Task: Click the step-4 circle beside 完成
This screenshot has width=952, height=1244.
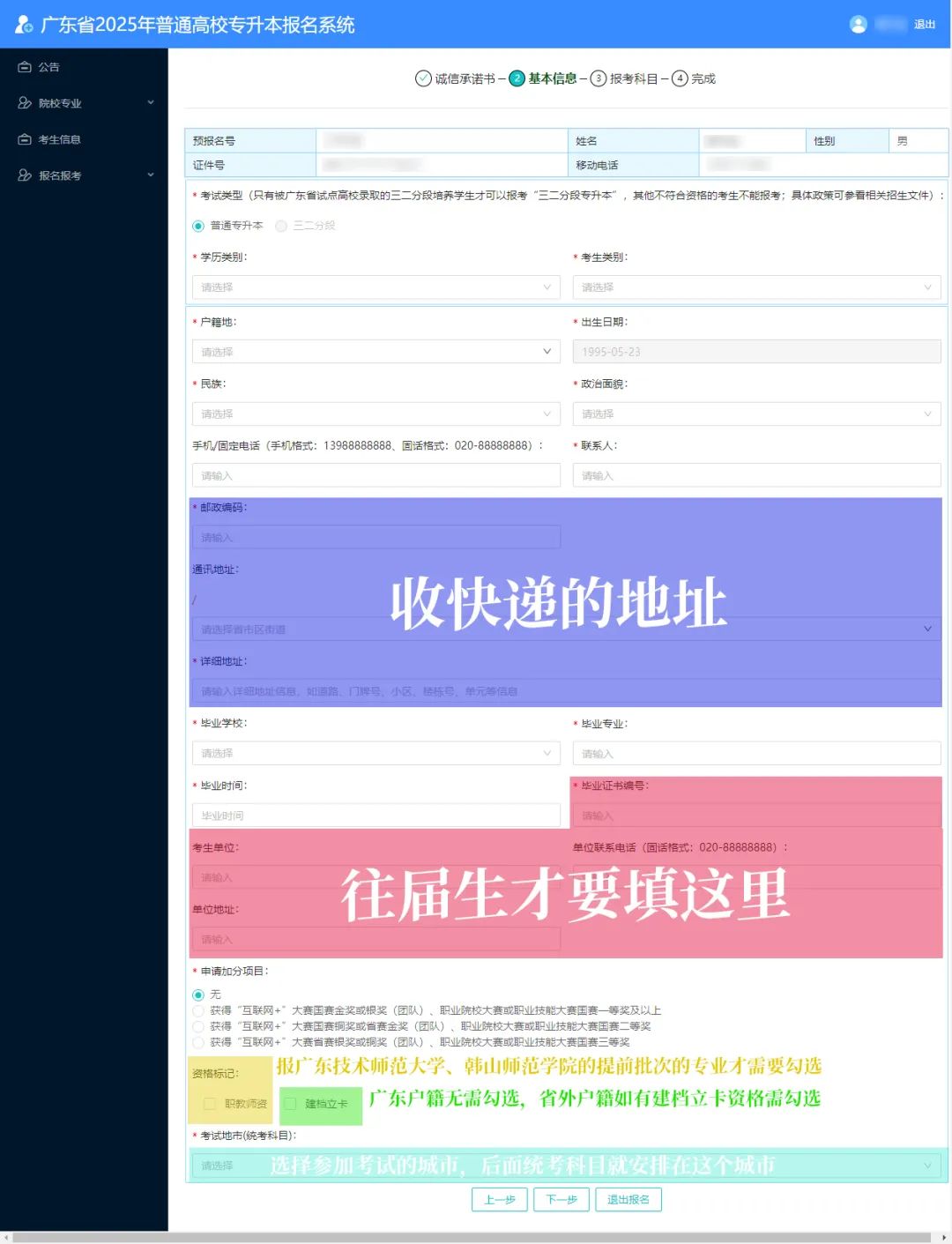Action: (x=680, y=78)
